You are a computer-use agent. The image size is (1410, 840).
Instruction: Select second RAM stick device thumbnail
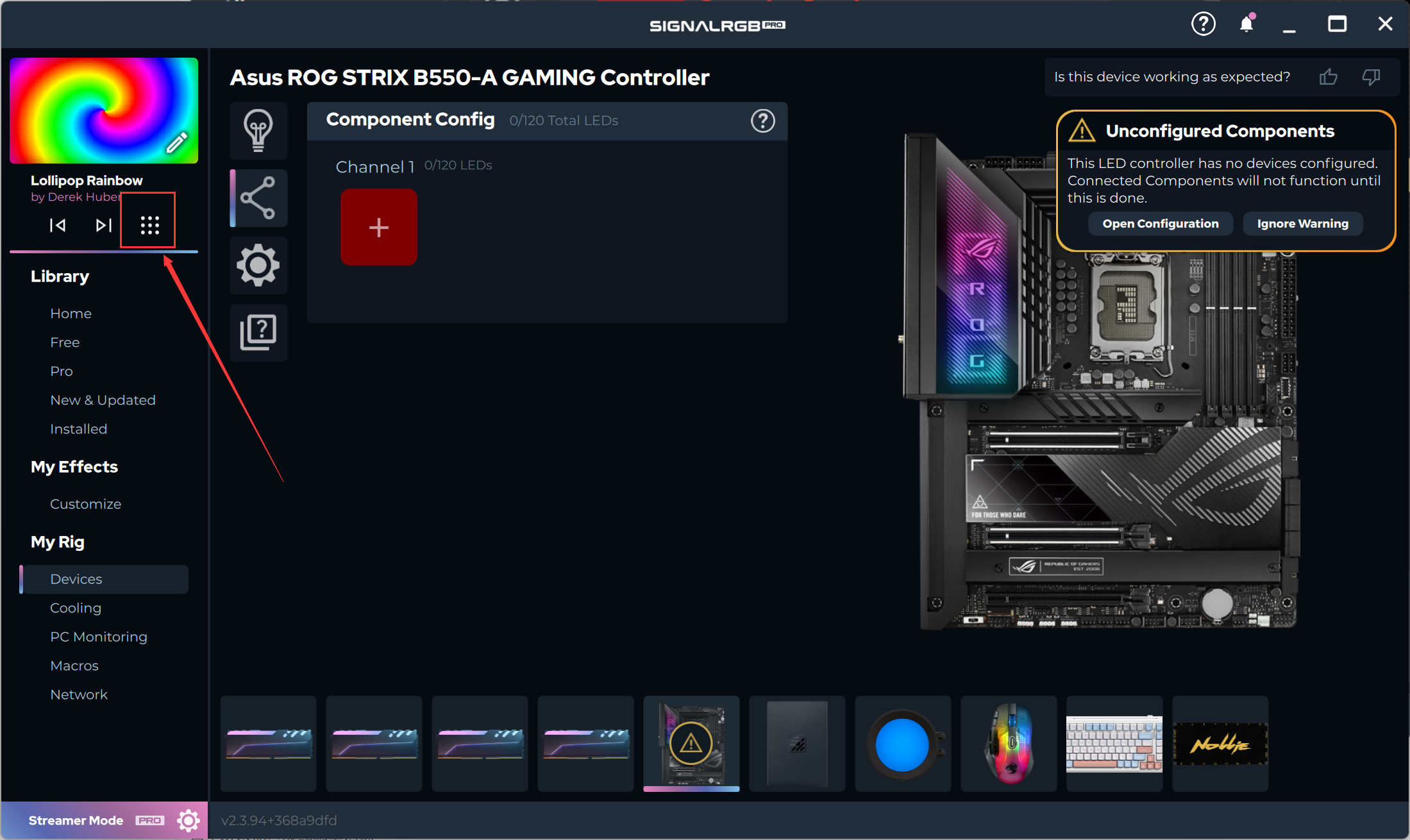point(374,744)
